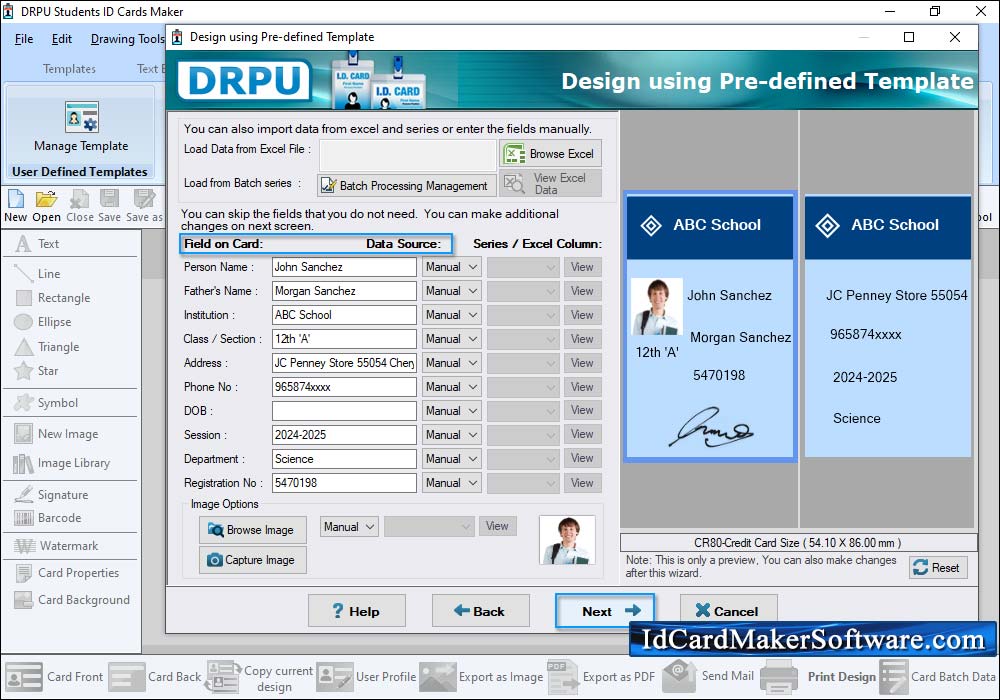
Task: Add a Watermark
Action: [56, 546]
